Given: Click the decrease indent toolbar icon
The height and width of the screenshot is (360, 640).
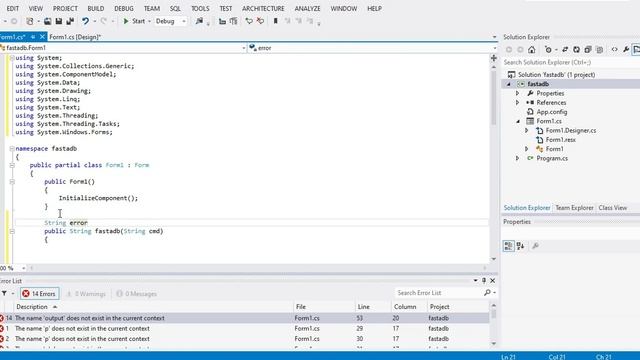Looking at the screenshot, I should (222, 21).
